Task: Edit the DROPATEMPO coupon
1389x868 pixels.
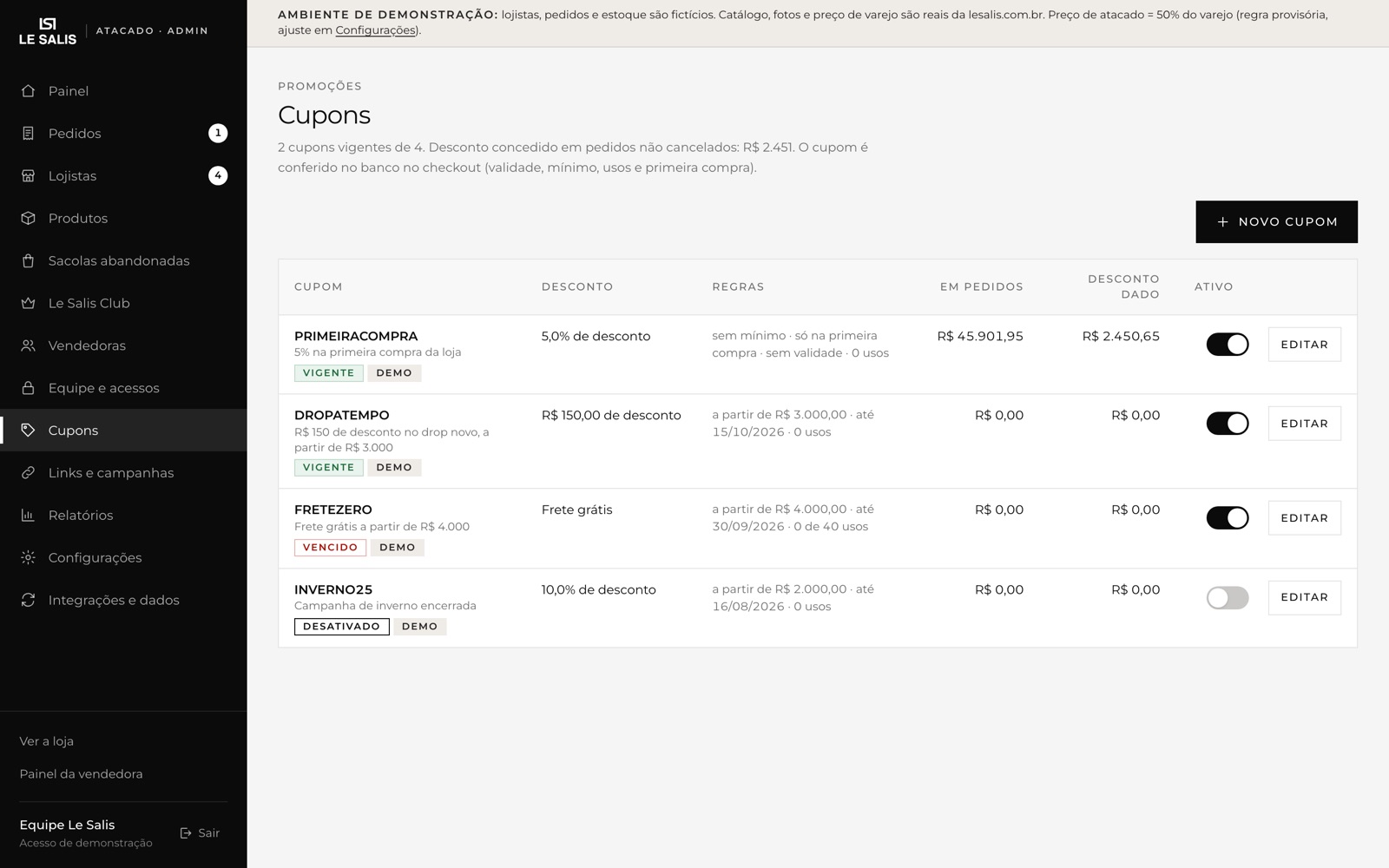Action: [x=1304, y=424]
